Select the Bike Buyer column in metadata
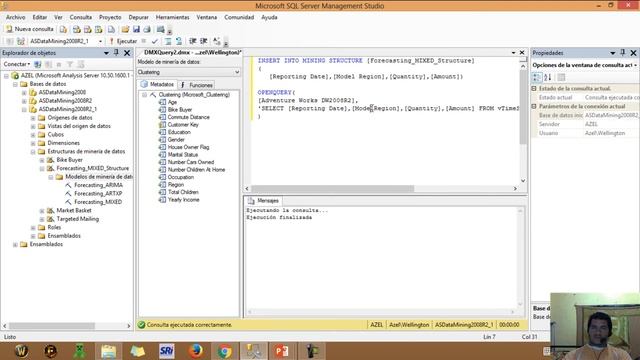Viewport: 640px width, 360px height. pos(180,109)
